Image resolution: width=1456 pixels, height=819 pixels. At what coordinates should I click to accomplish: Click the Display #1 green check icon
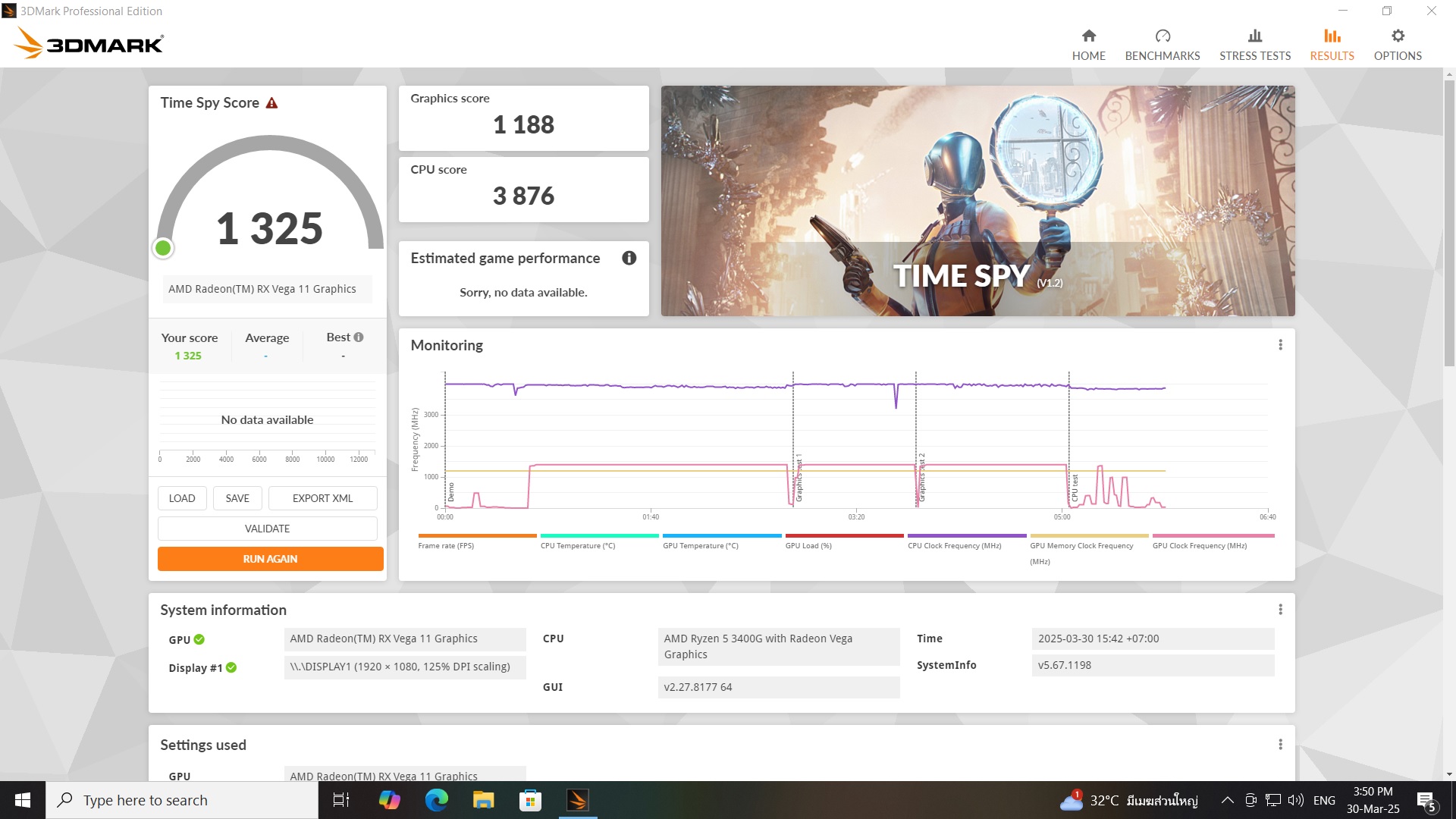pos(231,667)
